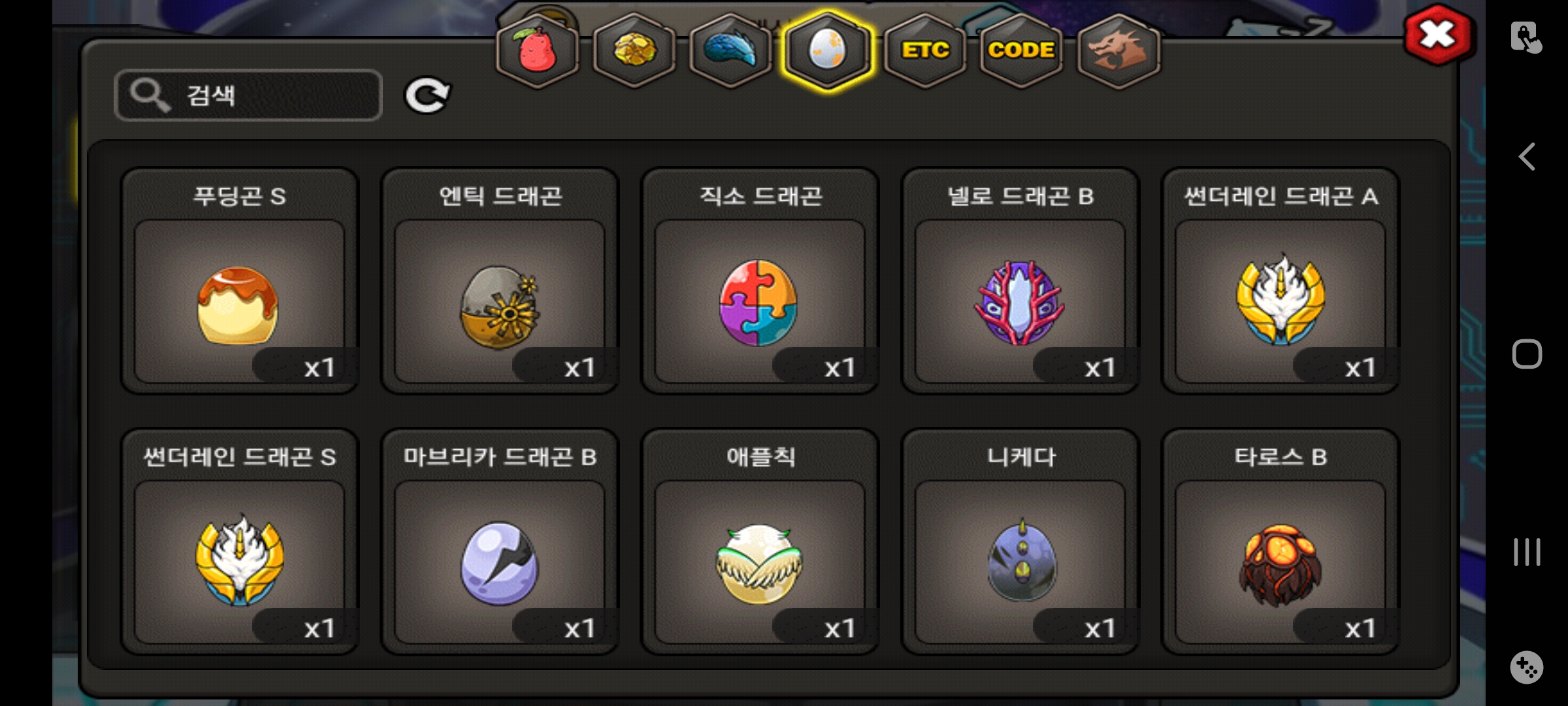Click the 검색 search input field
Image resolution: width=1568 pixels, height=706 pixels.
click(x=248, y=95)
